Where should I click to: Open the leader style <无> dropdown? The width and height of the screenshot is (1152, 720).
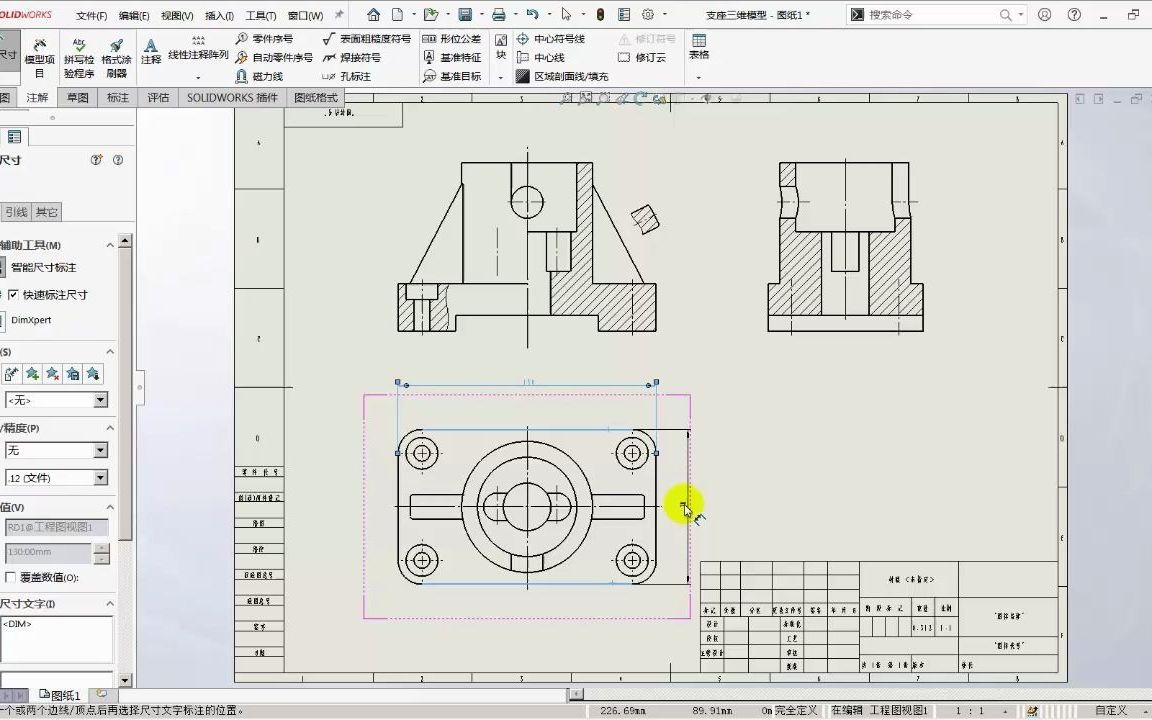click(99, 400)
